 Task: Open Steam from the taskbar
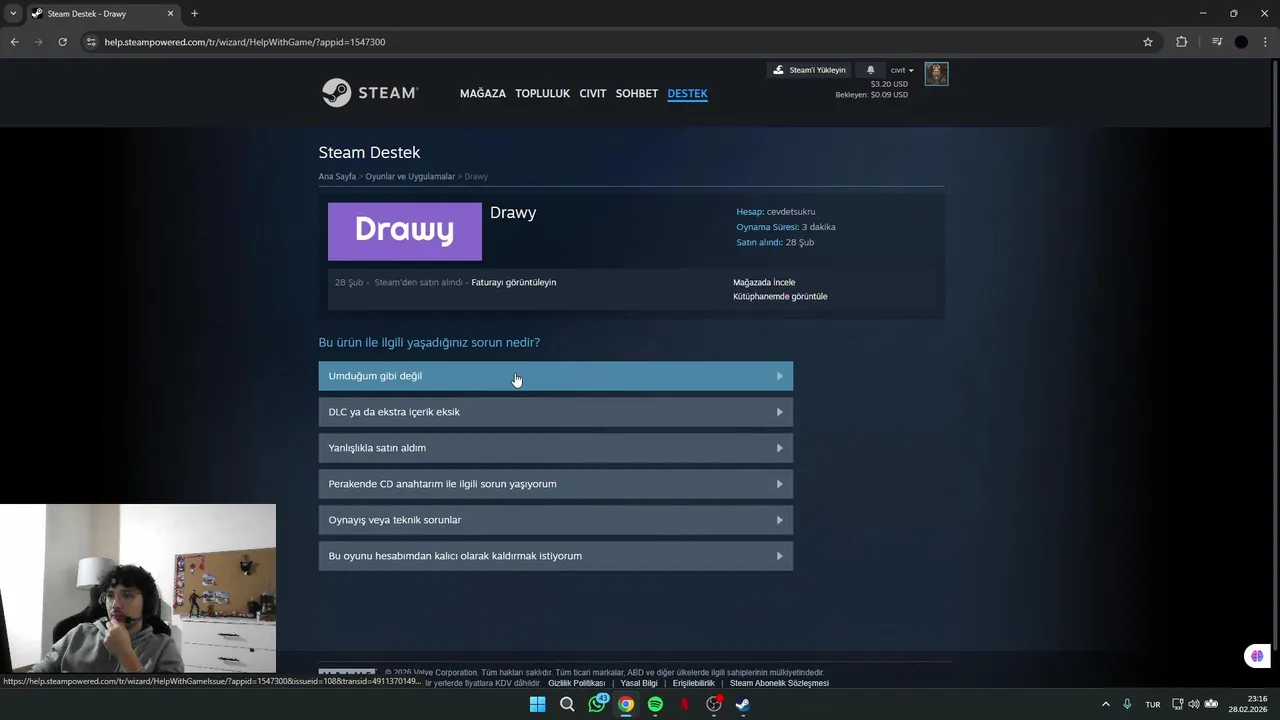[743, 704]
